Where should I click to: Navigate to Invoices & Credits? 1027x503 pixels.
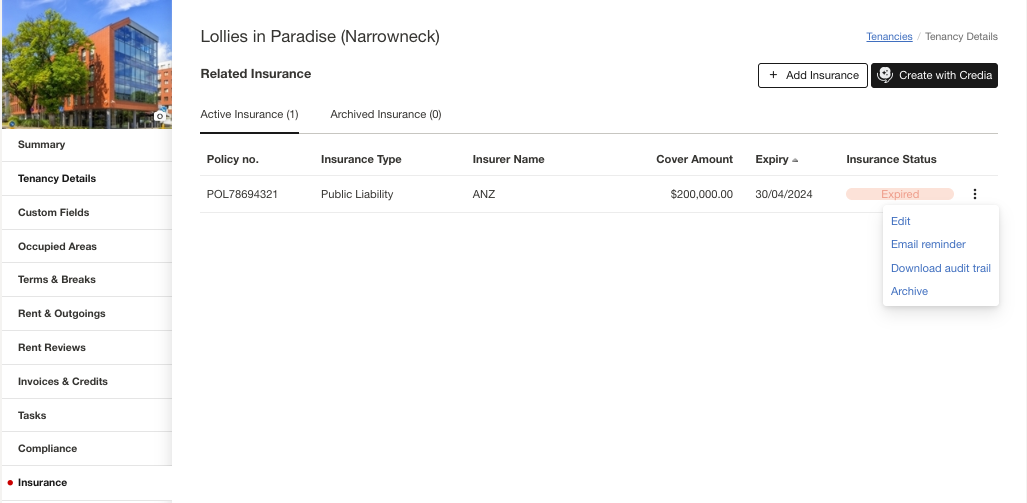pos(62,381)
